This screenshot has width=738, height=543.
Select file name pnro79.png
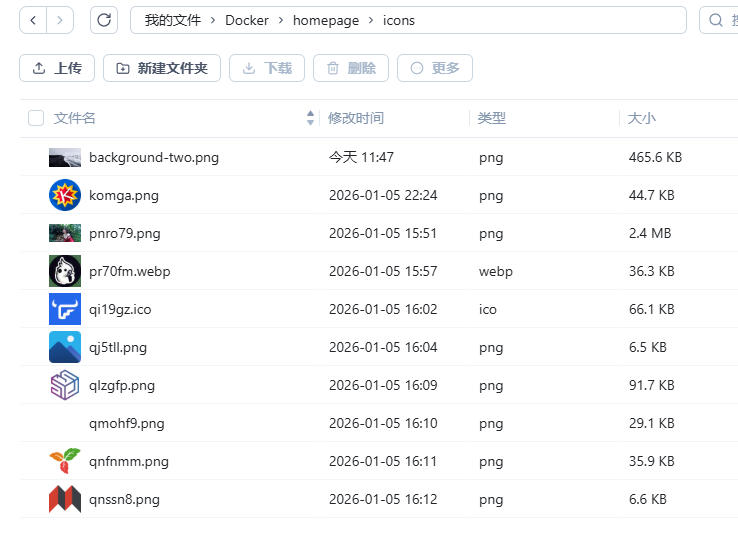[125, 233]
